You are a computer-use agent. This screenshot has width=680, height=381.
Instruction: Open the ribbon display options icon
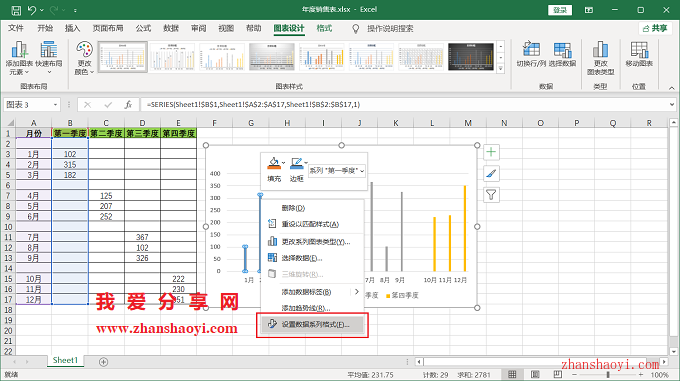[x=589, y=10]
